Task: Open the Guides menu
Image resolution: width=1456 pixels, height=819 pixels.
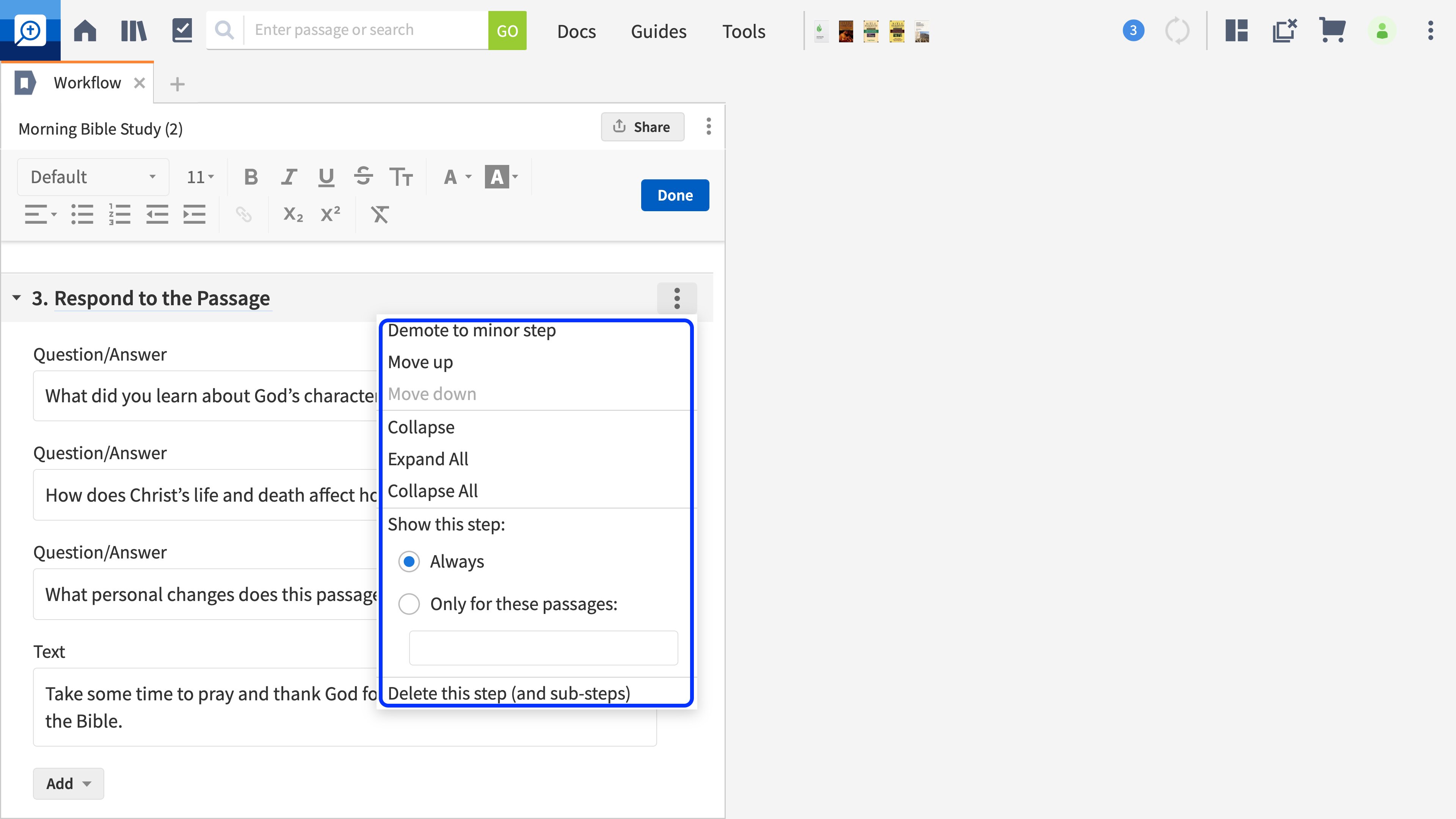Action: point(658,31)
